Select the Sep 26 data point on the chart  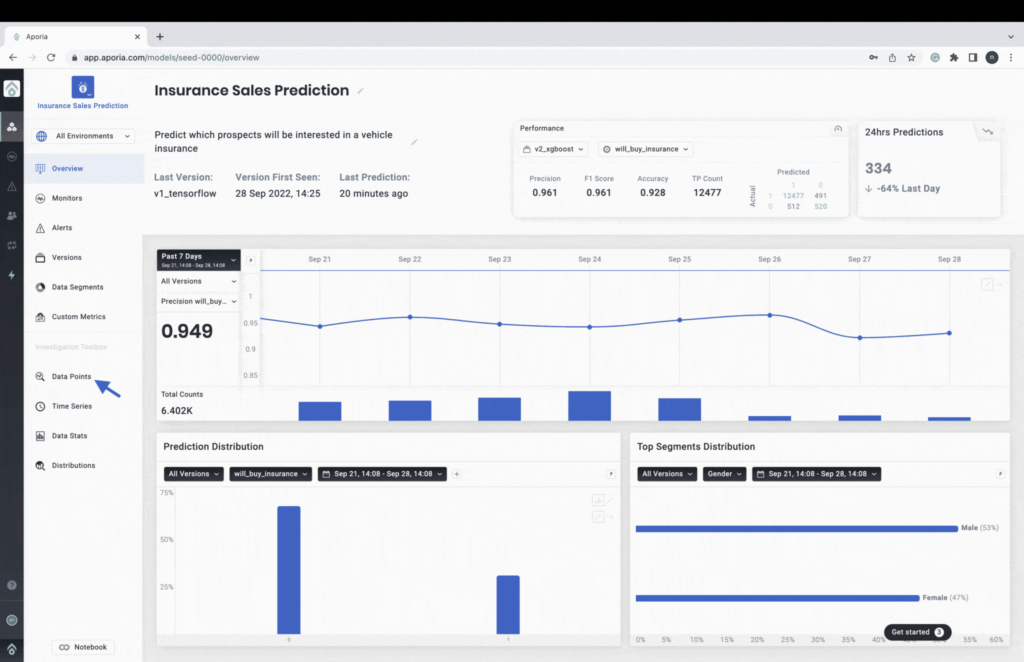770,315
